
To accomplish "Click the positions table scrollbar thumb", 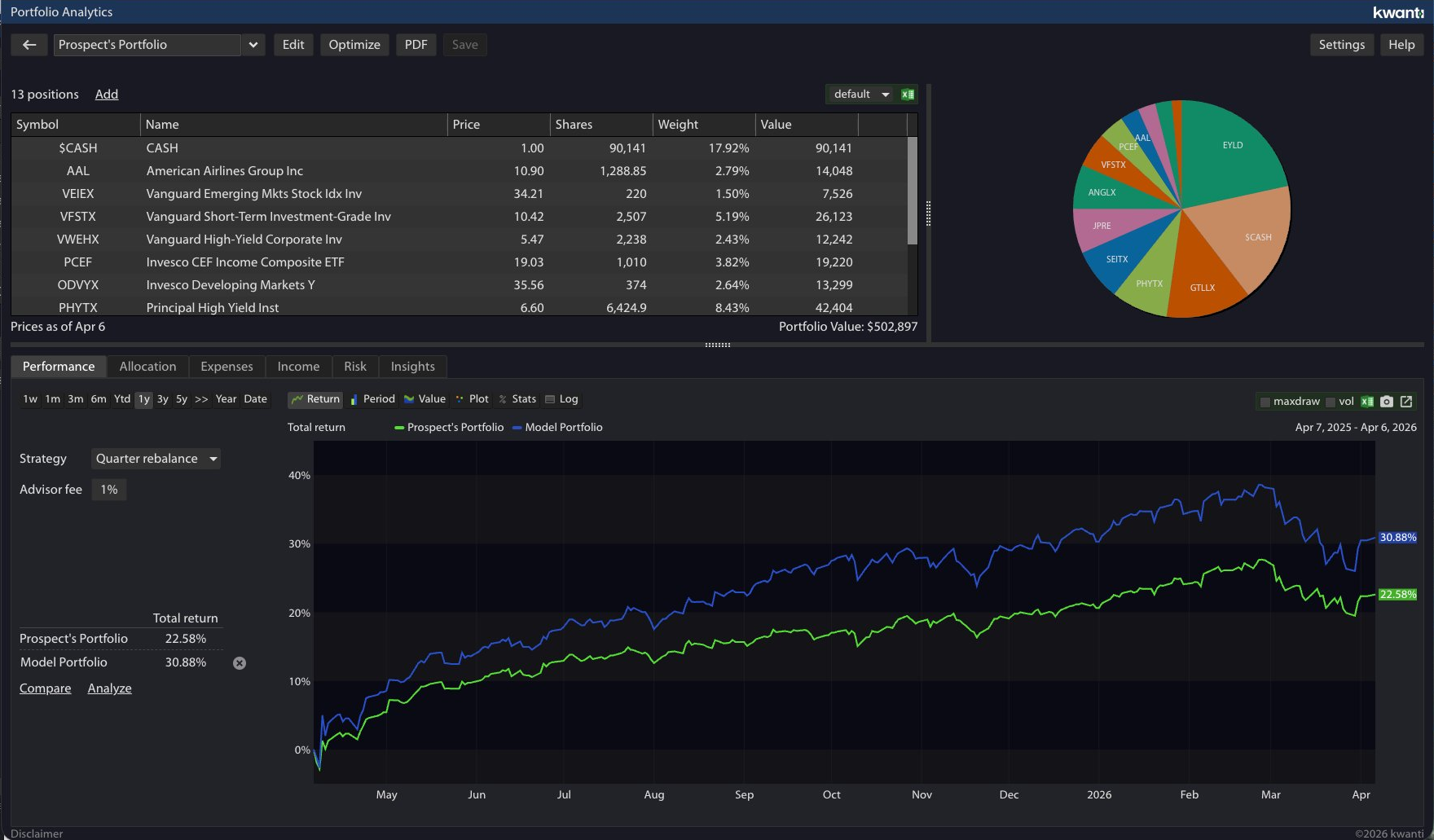I will coord(913,191).
